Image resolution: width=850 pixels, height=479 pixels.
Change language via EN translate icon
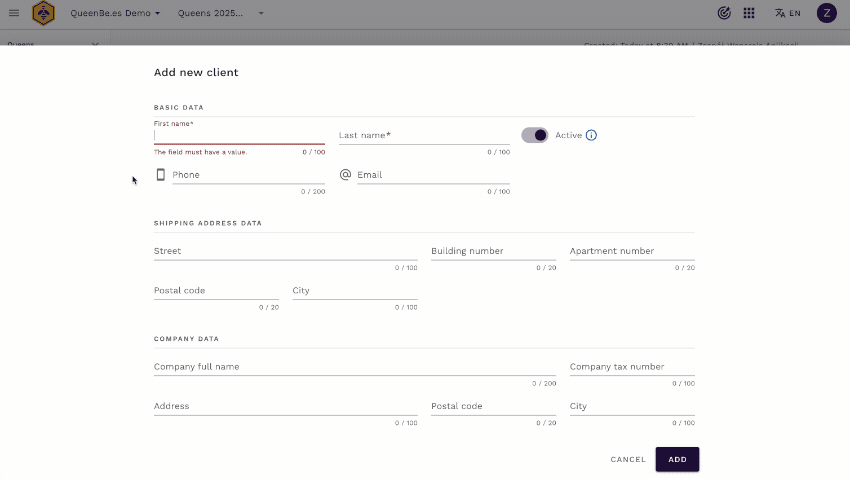point(787,13)
